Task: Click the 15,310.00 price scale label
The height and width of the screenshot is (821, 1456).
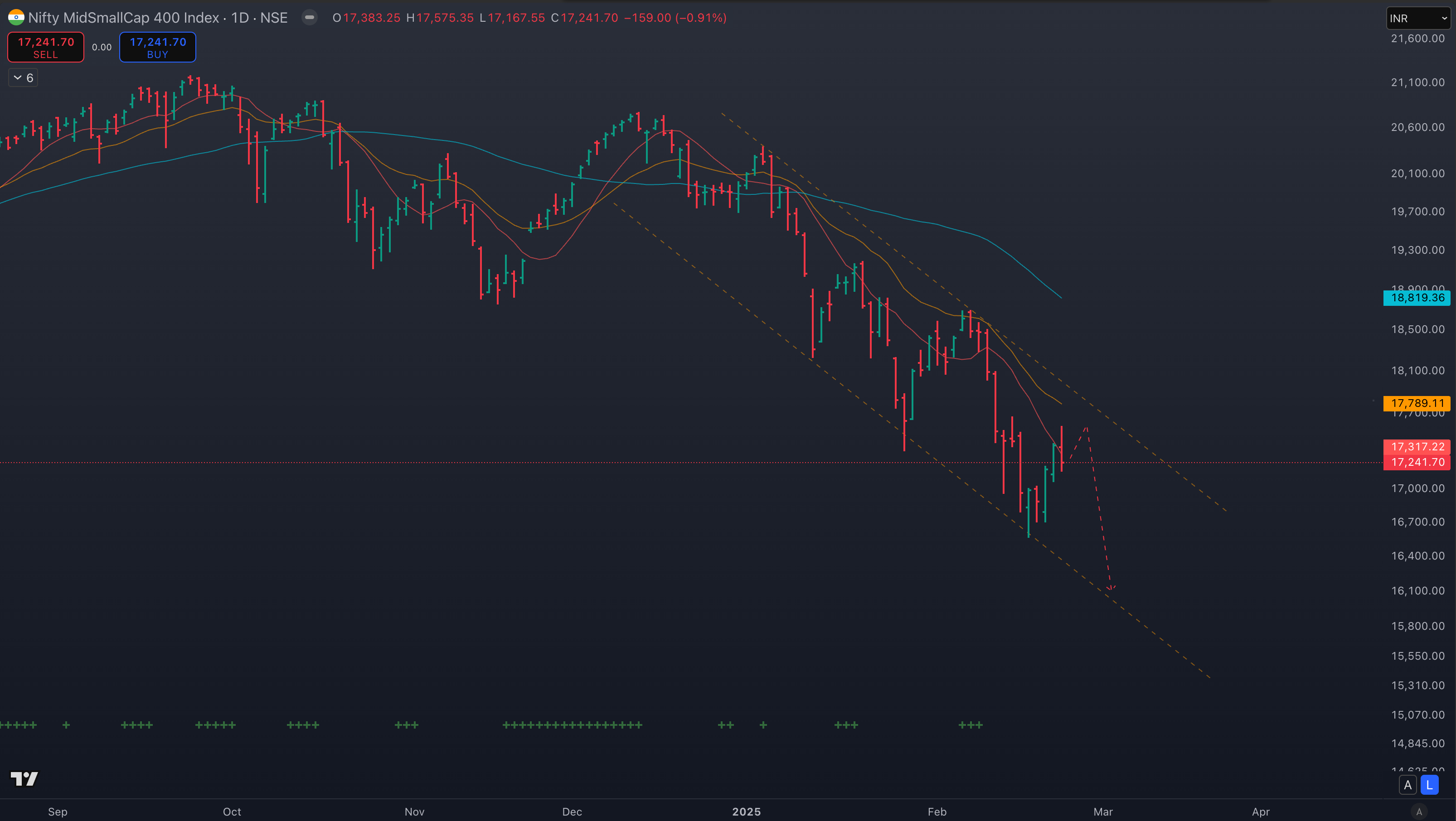Action: [x=1417, y=686]
